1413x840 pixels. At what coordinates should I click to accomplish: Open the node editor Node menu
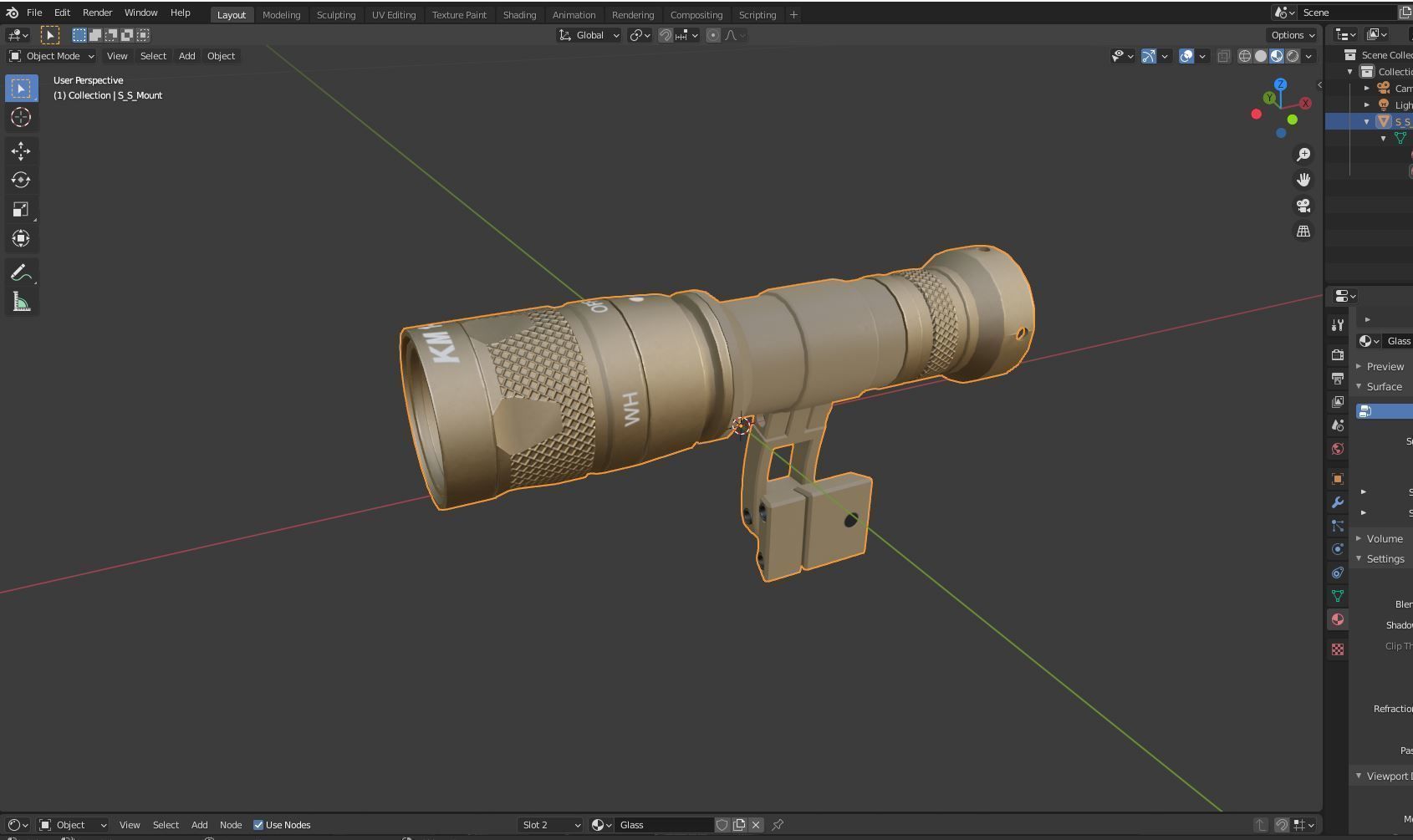231,825
